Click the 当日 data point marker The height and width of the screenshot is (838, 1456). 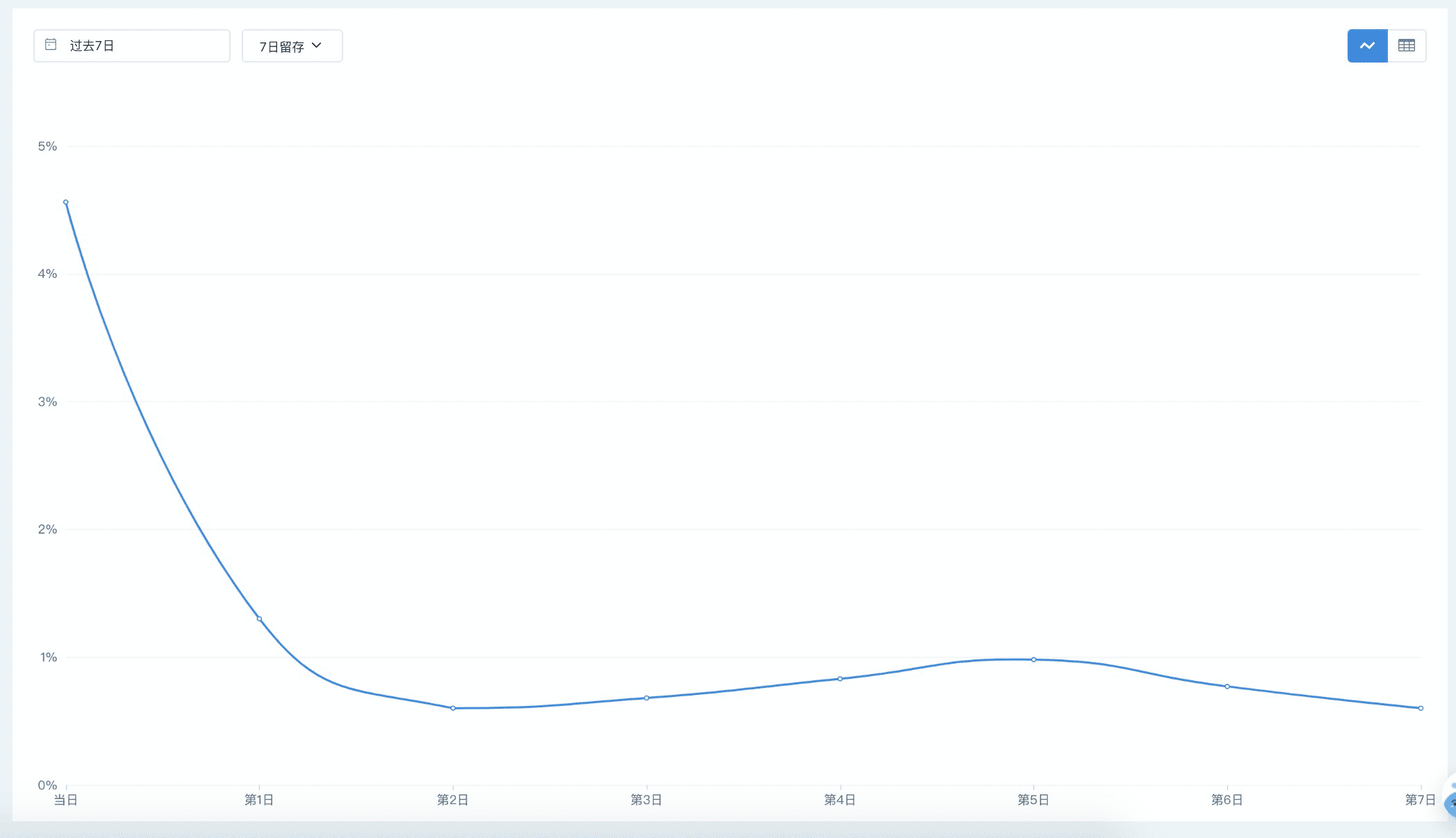66,202
